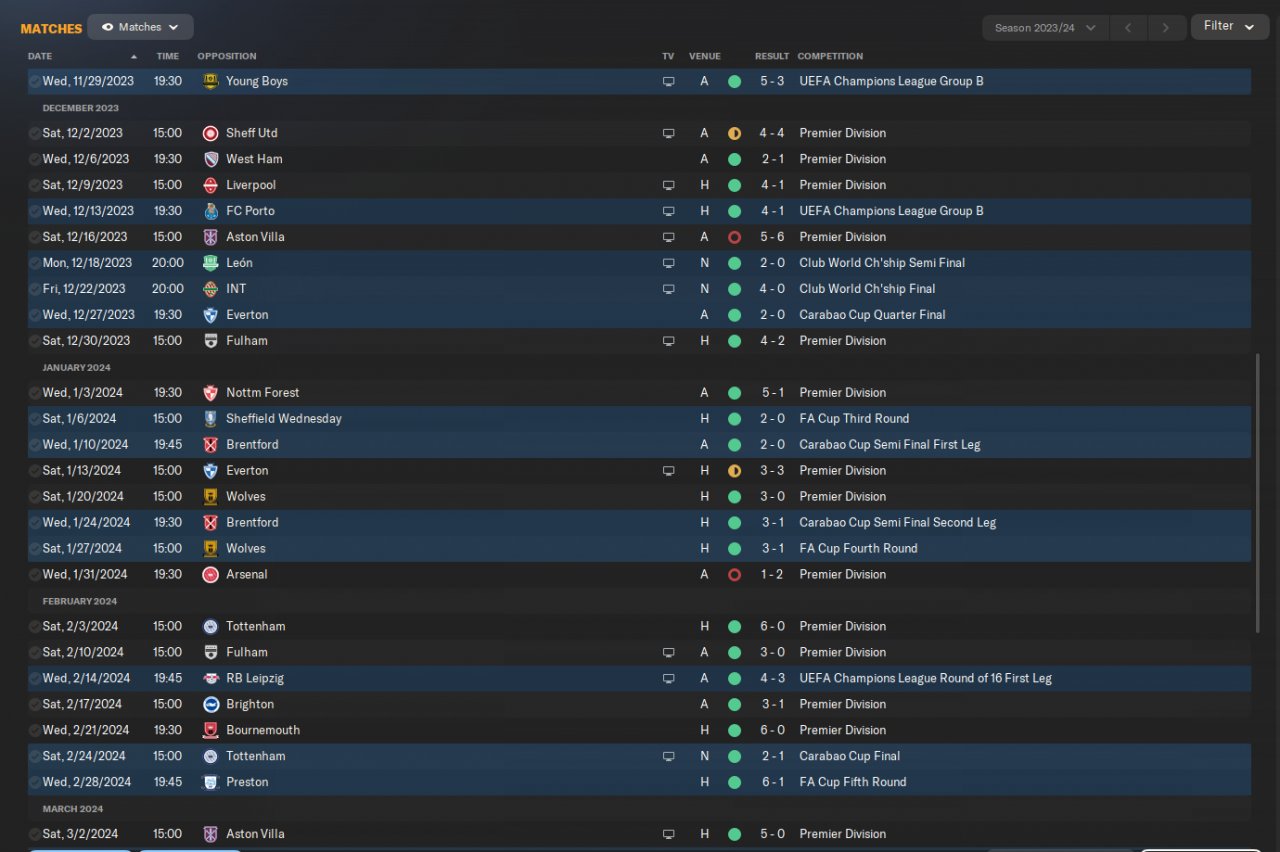Click the Arsenal club badge icon
This screenshot has width=1280, height=852.
tap(210, 574)
